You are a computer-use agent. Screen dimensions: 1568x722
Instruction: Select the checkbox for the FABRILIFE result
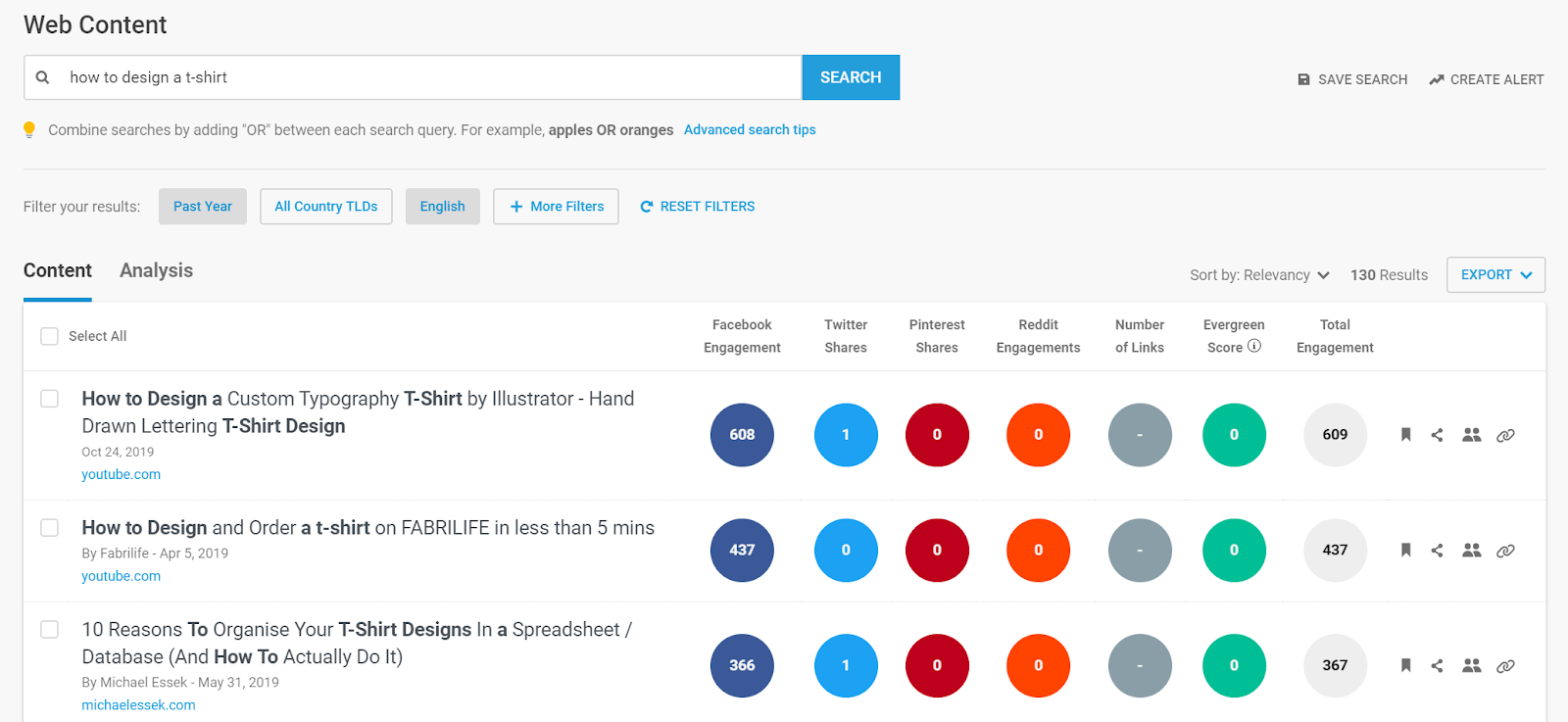tap(50, 528)
